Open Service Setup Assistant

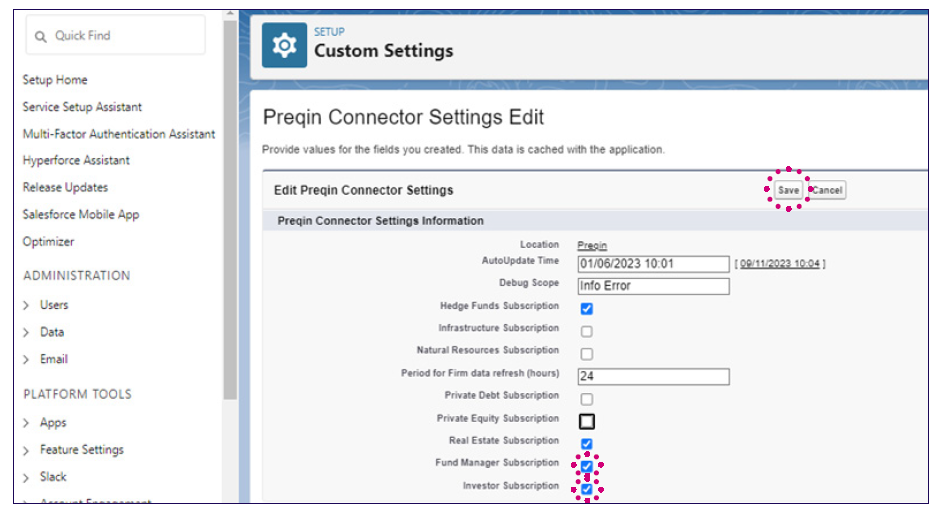click(x=82, y=107)
